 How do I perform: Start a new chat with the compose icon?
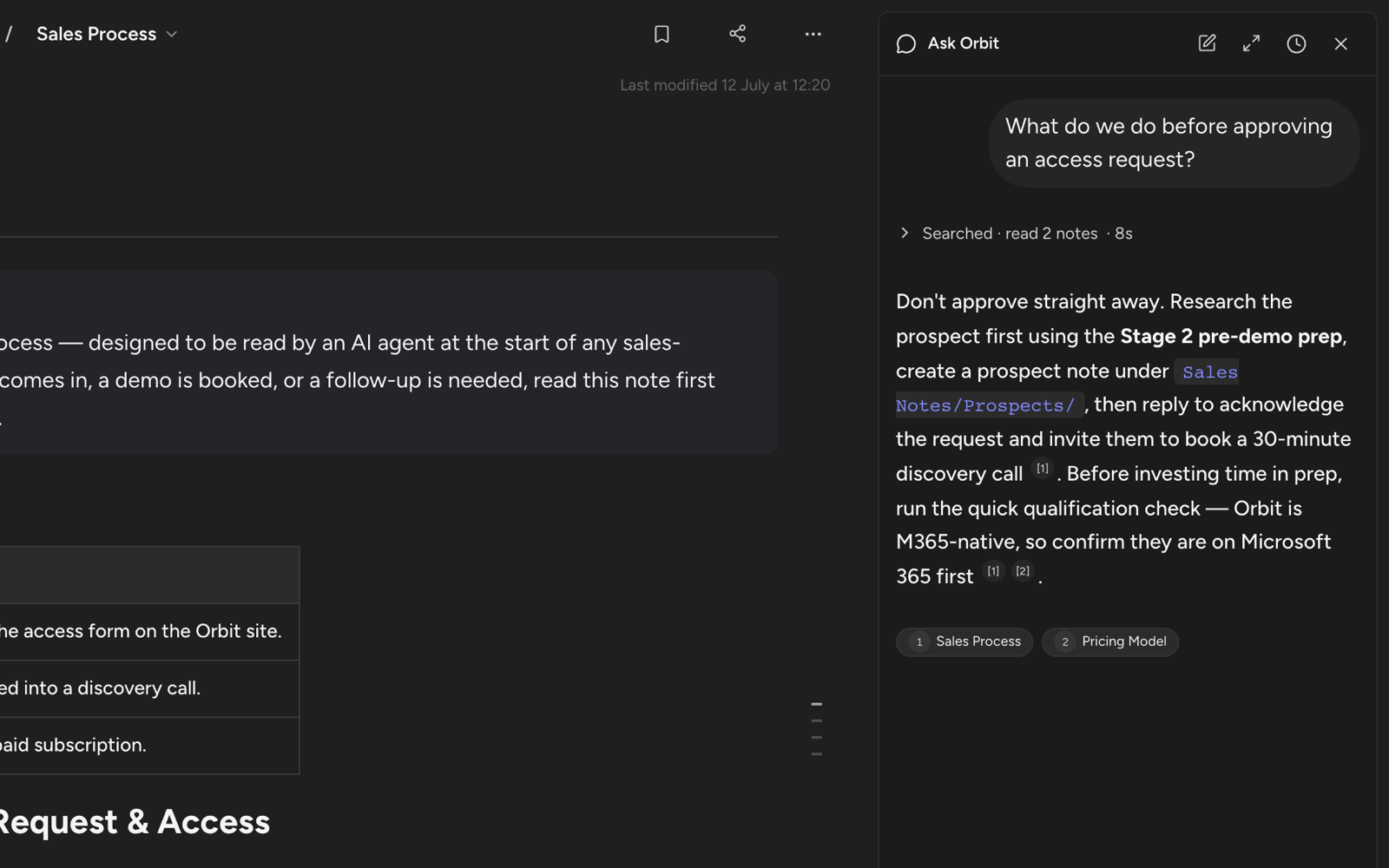(1207, 43)
